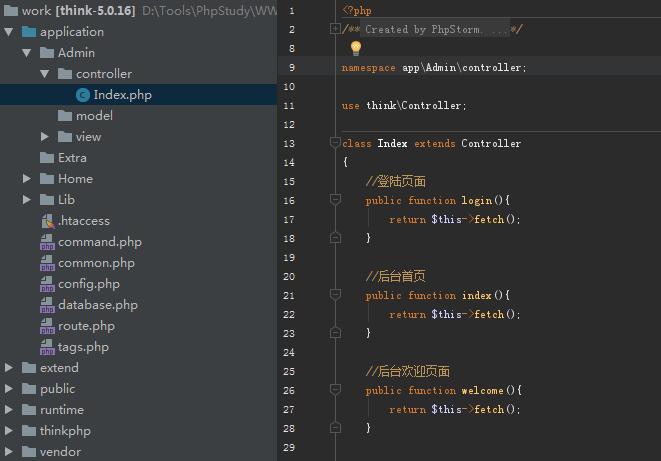The height and width of the screenshot is (461, 661).
Task: Expand the vendor folder arrow
Action: [8, 452]
